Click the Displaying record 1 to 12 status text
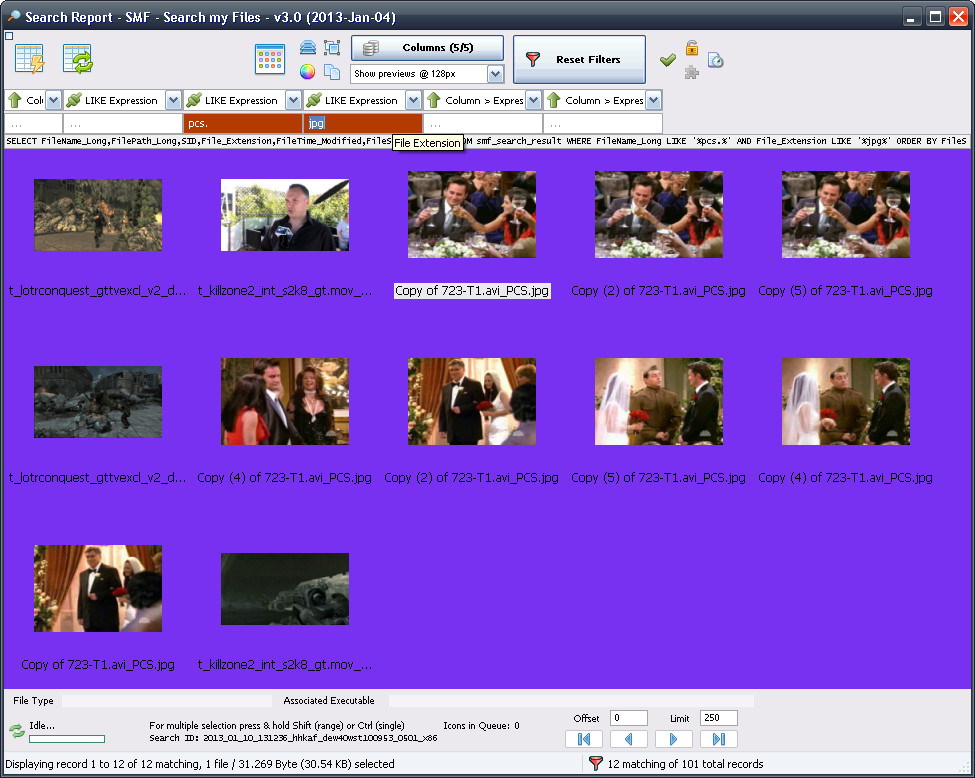 click(200, 764)
